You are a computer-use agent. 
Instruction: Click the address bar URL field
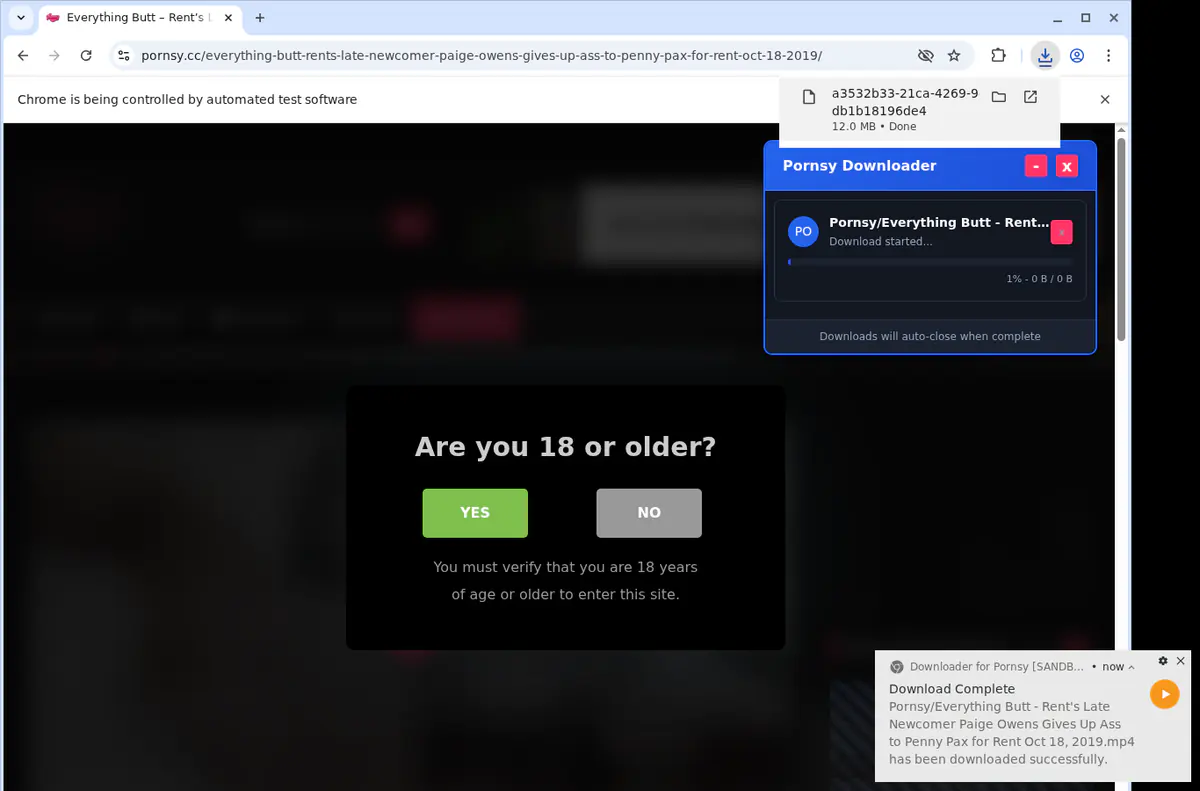481,56
